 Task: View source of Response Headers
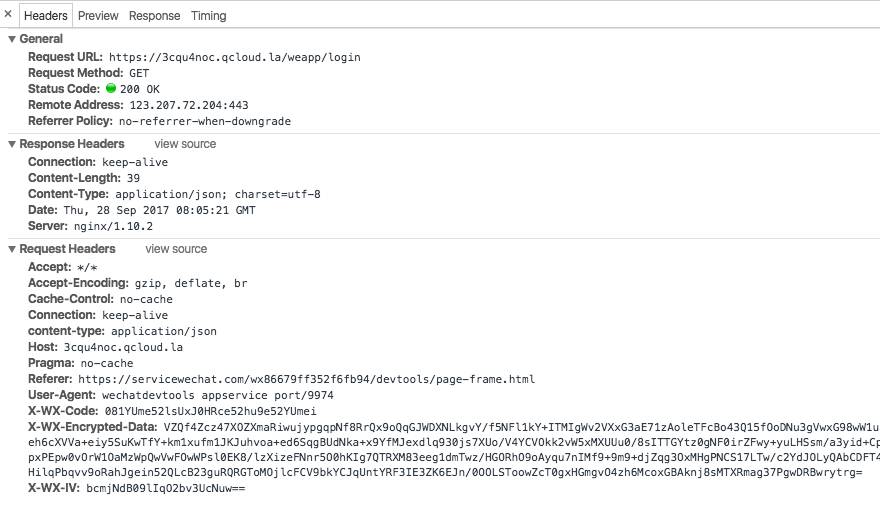pos(185,144)
